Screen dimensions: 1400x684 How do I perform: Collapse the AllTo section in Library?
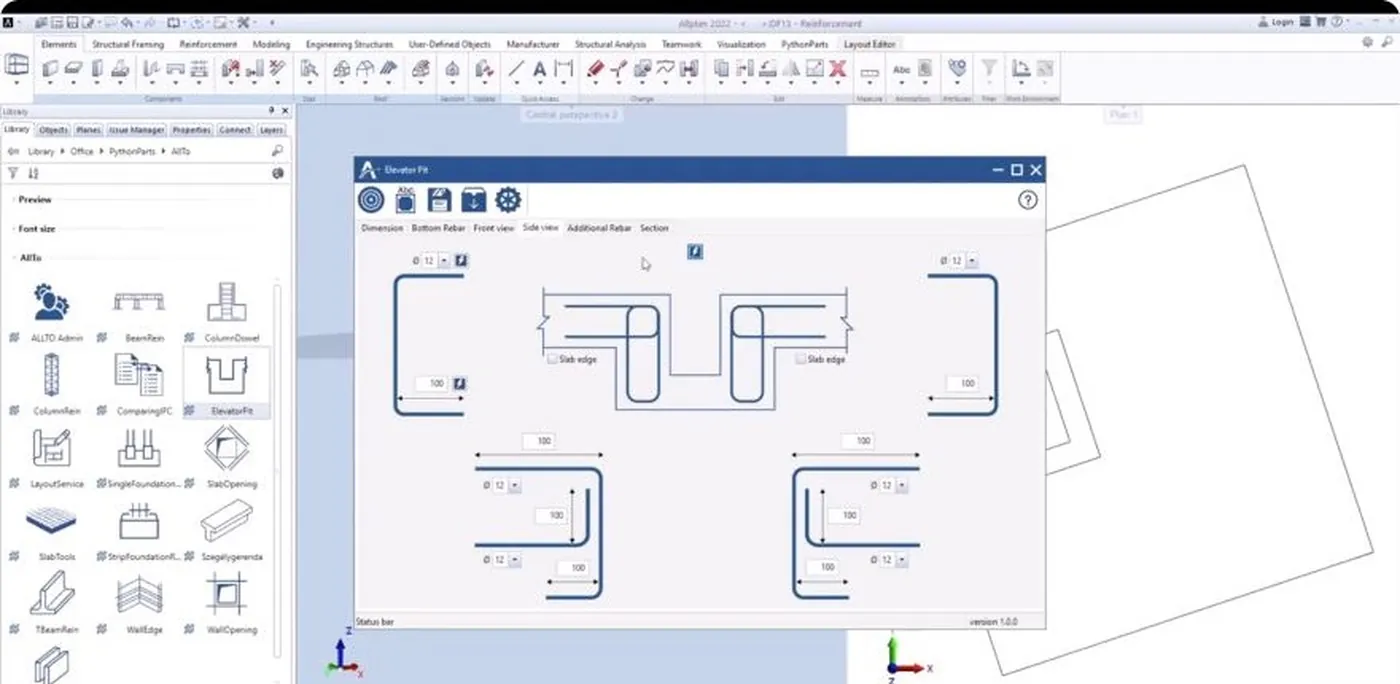pos(30,258)
